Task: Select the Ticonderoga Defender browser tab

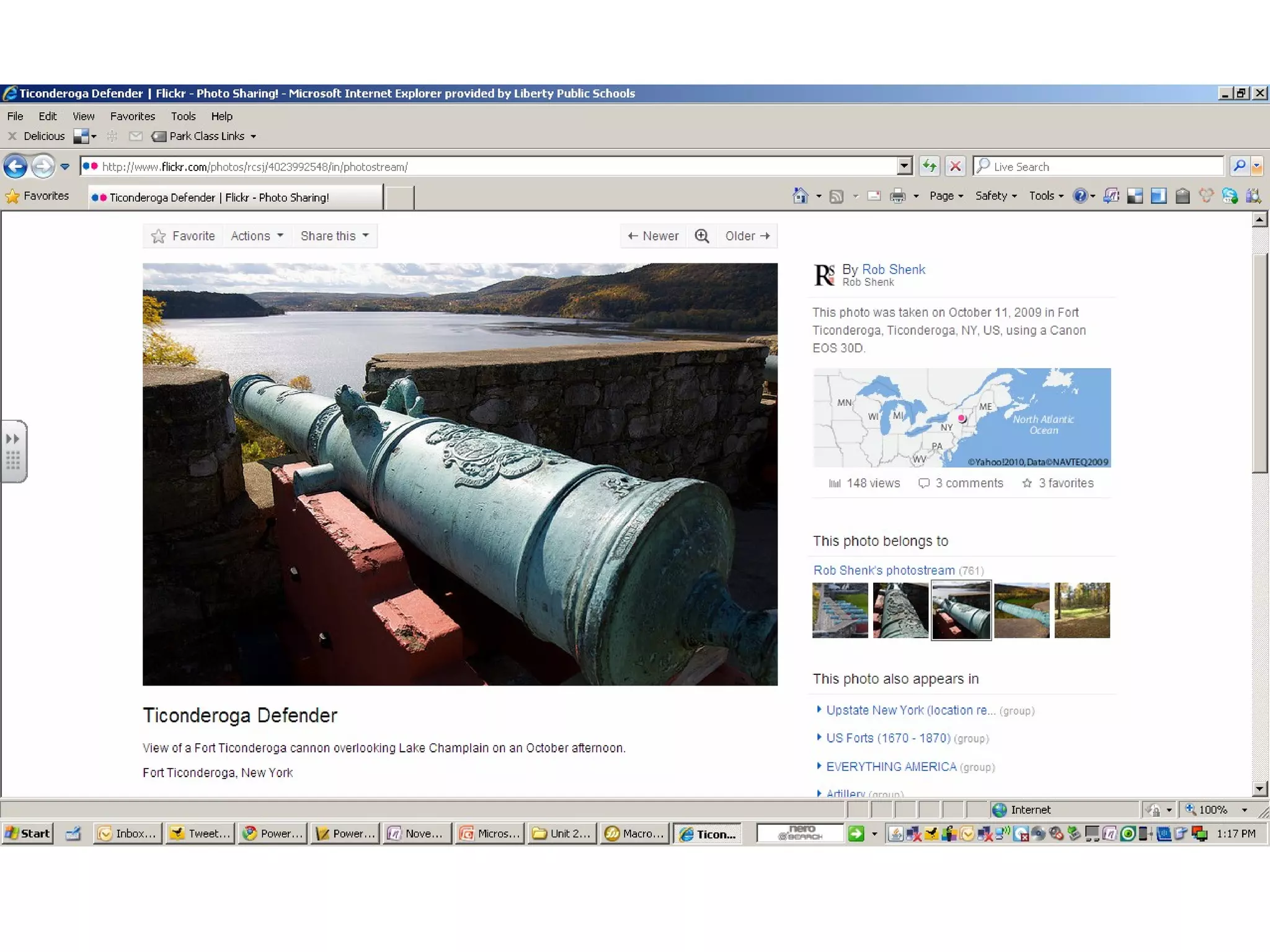Action: (x=236, y=198)
